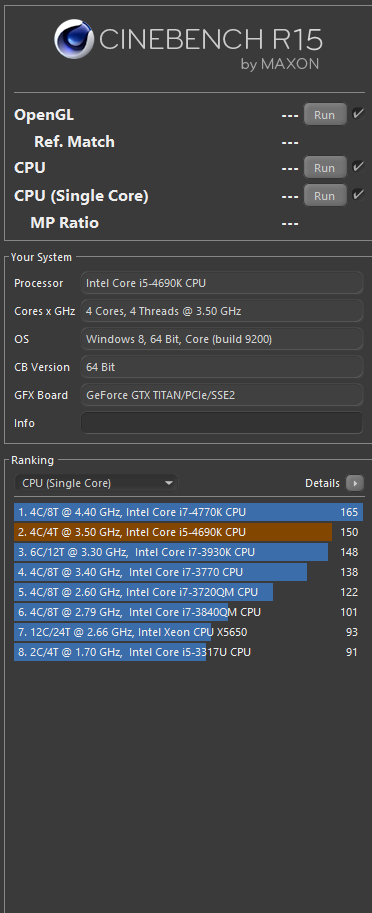Select the Core i7-3720QM ranking entry
This screenshot has height=913, width=372.
pos(189,592)
